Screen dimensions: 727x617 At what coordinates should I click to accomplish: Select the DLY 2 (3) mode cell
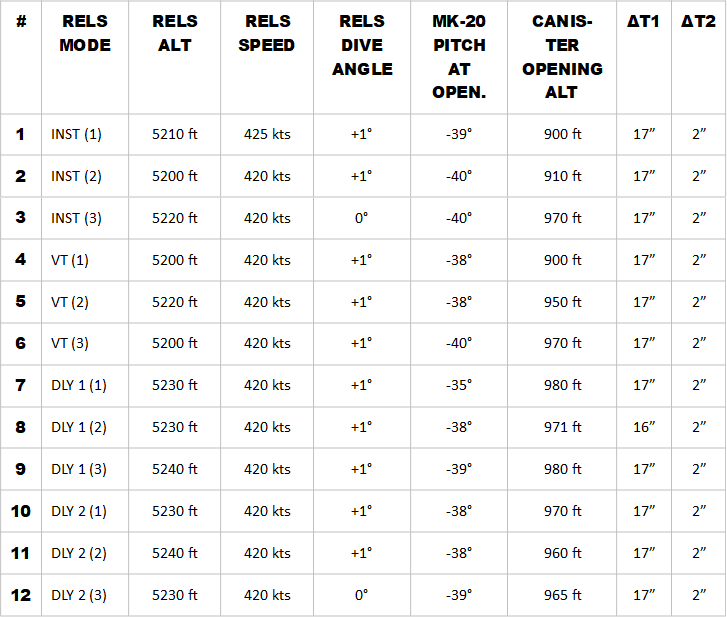[79, 595]
